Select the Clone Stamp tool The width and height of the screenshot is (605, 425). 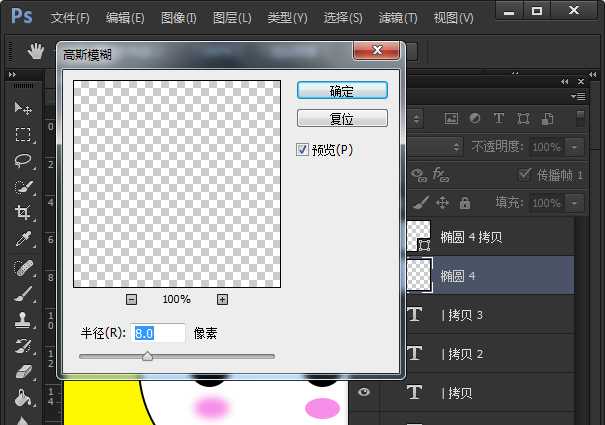pos(23,320)
